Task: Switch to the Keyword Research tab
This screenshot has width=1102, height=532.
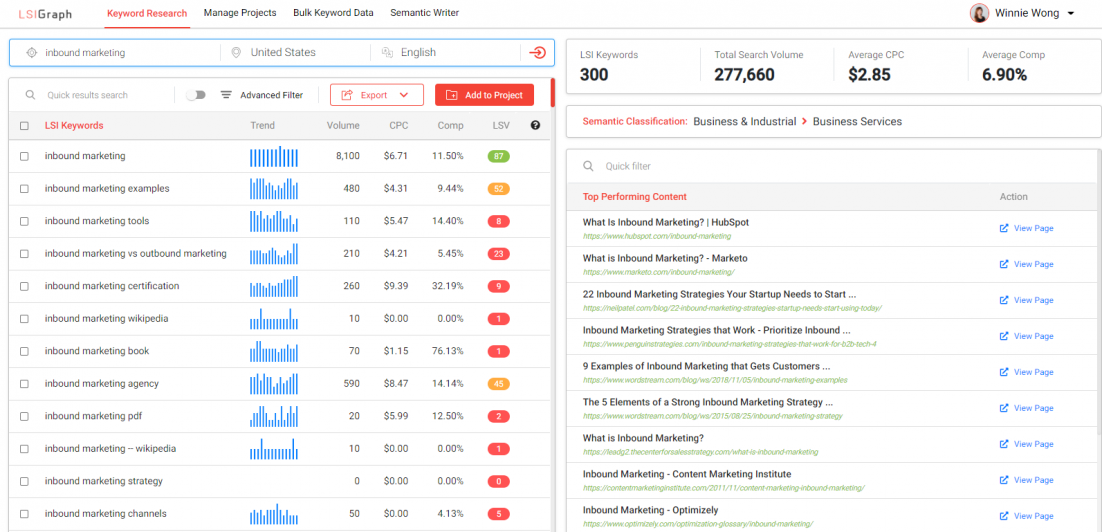Action: (147, 13)
